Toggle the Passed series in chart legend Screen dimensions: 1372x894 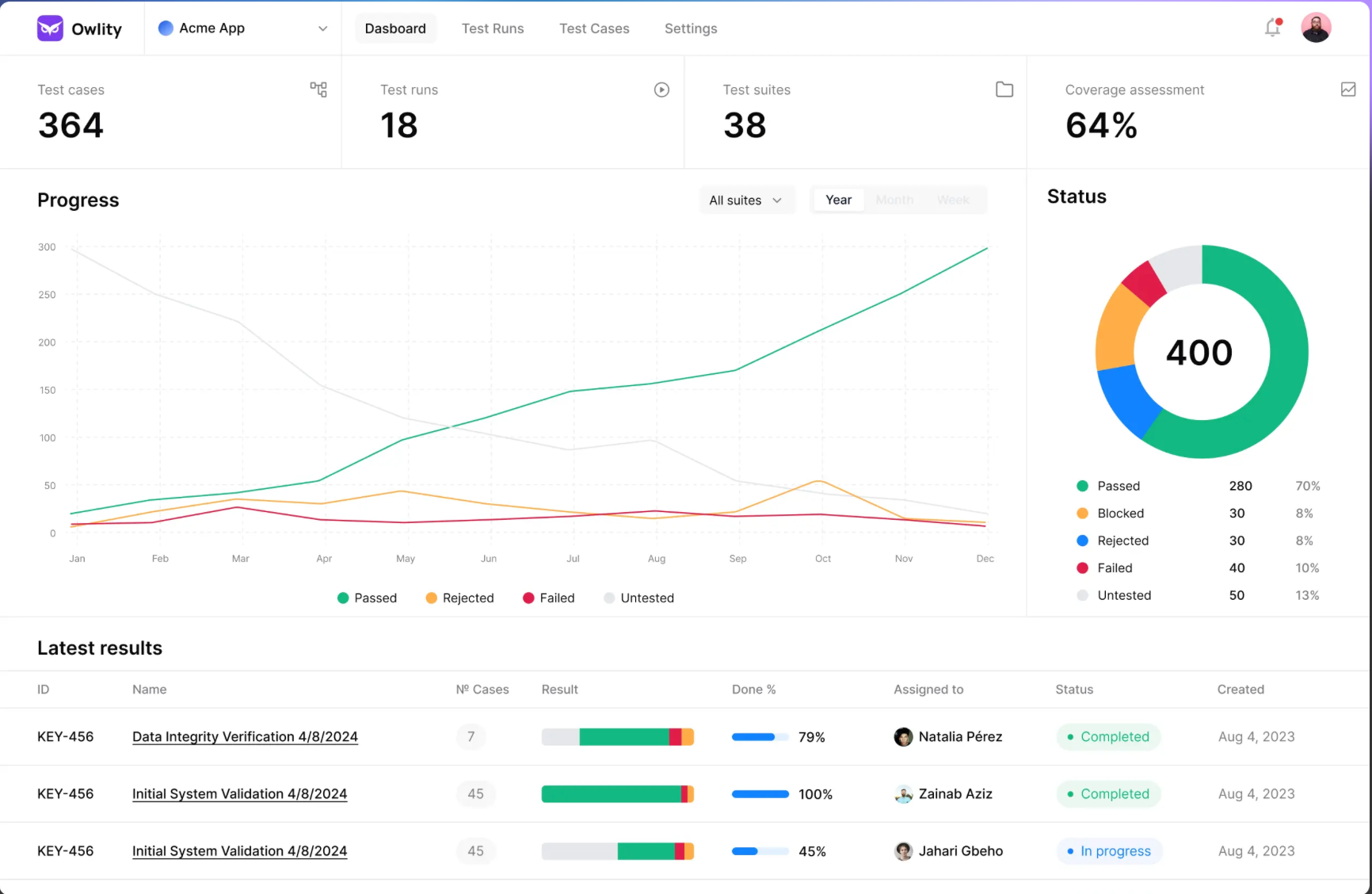coord(367,598)
